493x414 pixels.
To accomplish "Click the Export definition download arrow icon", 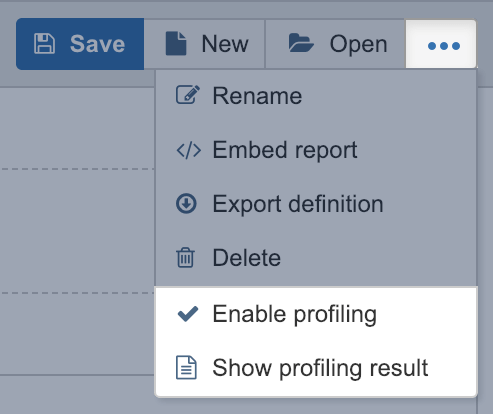I will click(186, 203).
